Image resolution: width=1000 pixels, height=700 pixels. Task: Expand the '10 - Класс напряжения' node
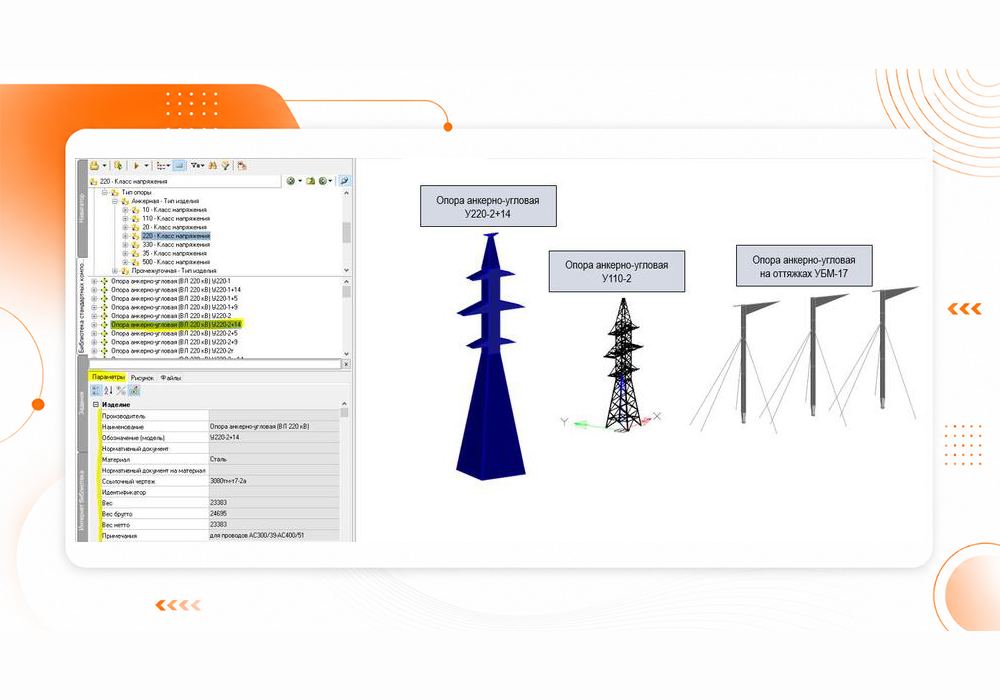click(125, 210)
